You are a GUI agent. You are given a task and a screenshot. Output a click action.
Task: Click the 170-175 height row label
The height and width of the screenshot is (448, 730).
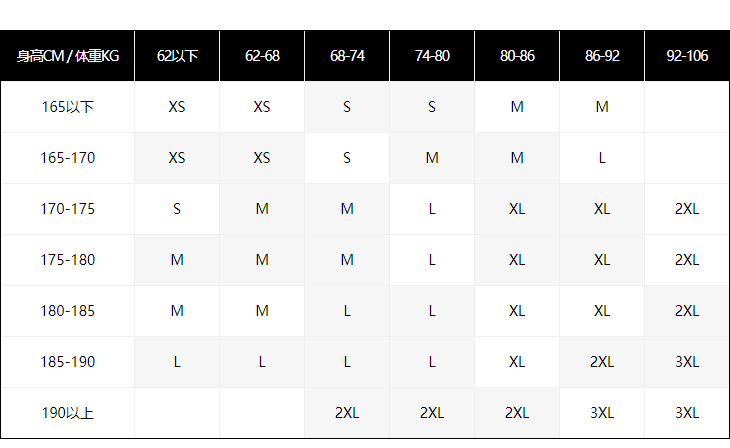pos(67,209)
